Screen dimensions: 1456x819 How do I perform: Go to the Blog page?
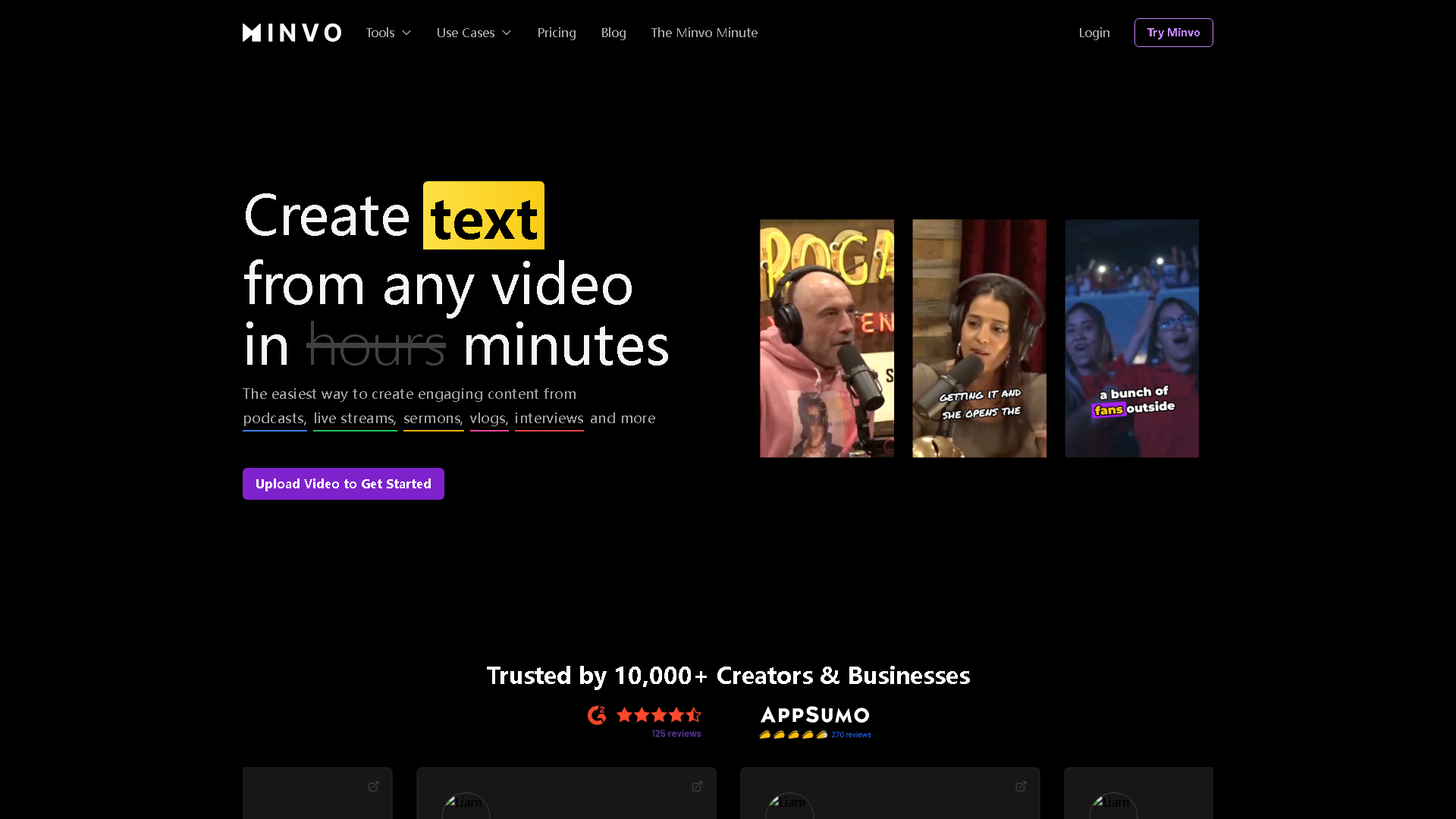point(613,33)
